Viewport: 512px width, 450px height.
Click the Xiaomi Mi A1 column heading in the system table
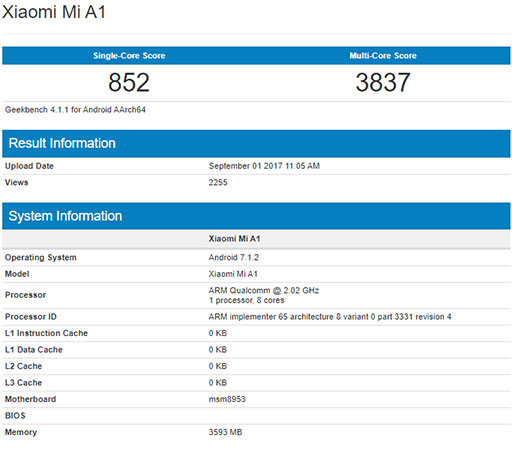pos(234,239)
